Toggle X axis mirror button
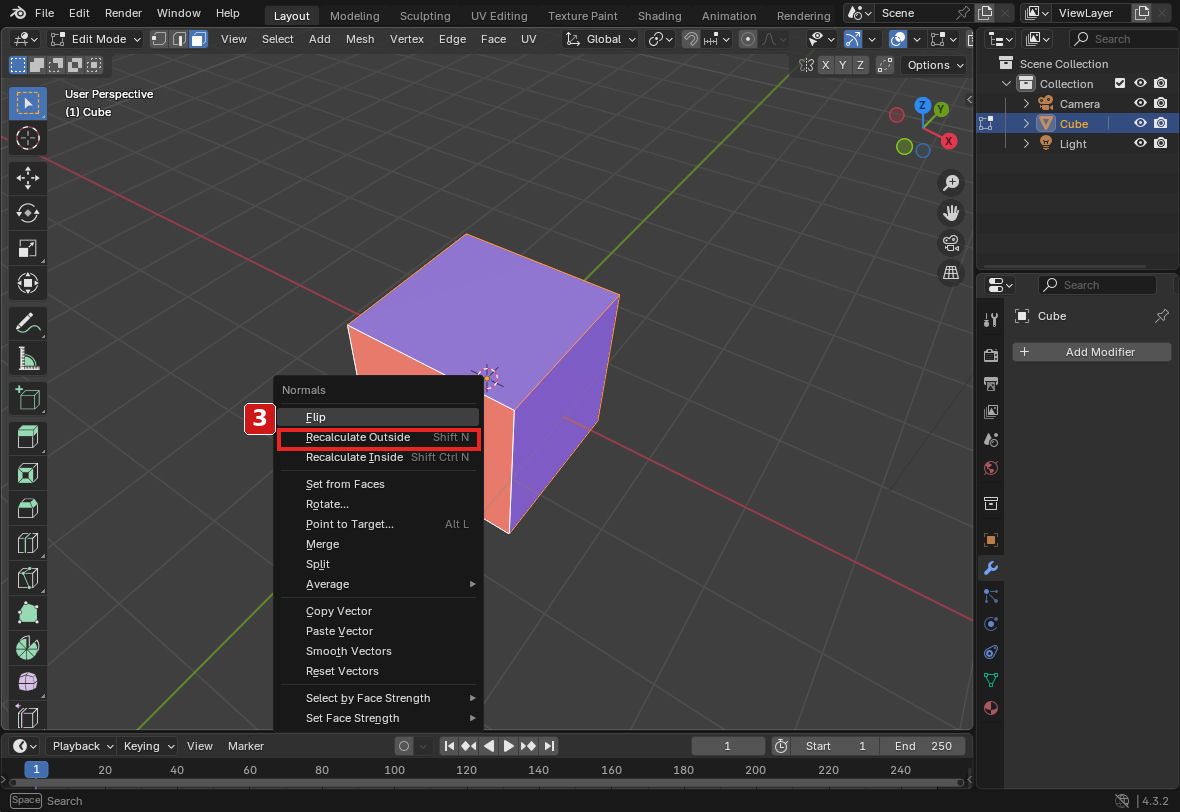This screenshot has height=812, width=1180. click(x=826, y=65)
